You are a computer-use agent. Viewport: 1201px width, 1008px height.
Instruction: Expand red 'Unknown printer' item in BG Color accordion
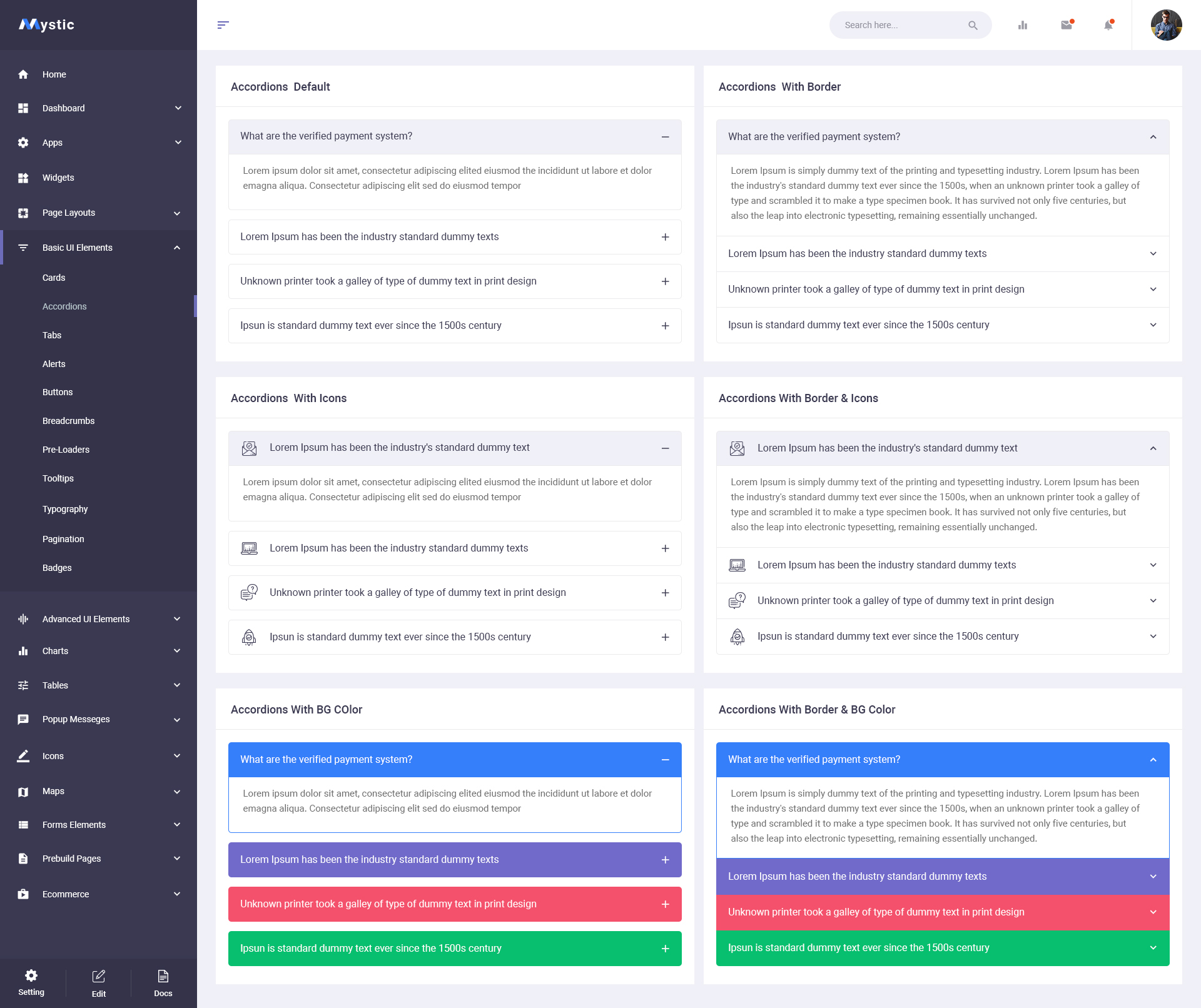[665, 904]
